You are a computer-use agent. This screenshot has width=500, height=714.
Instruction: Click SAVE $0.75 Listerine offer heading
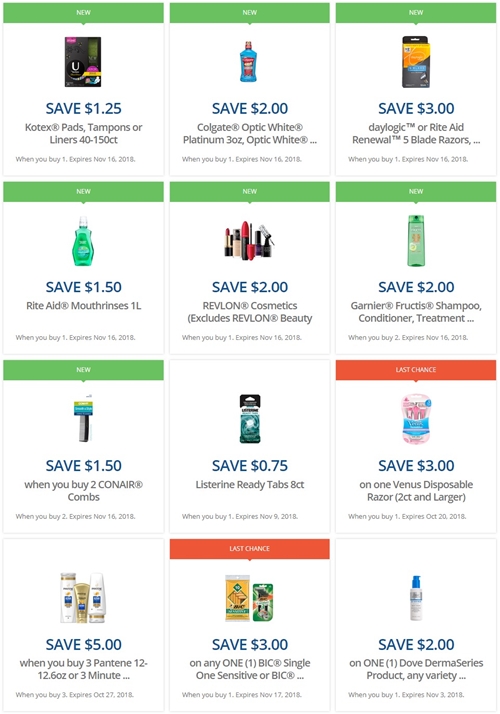[x=250, y=465]
